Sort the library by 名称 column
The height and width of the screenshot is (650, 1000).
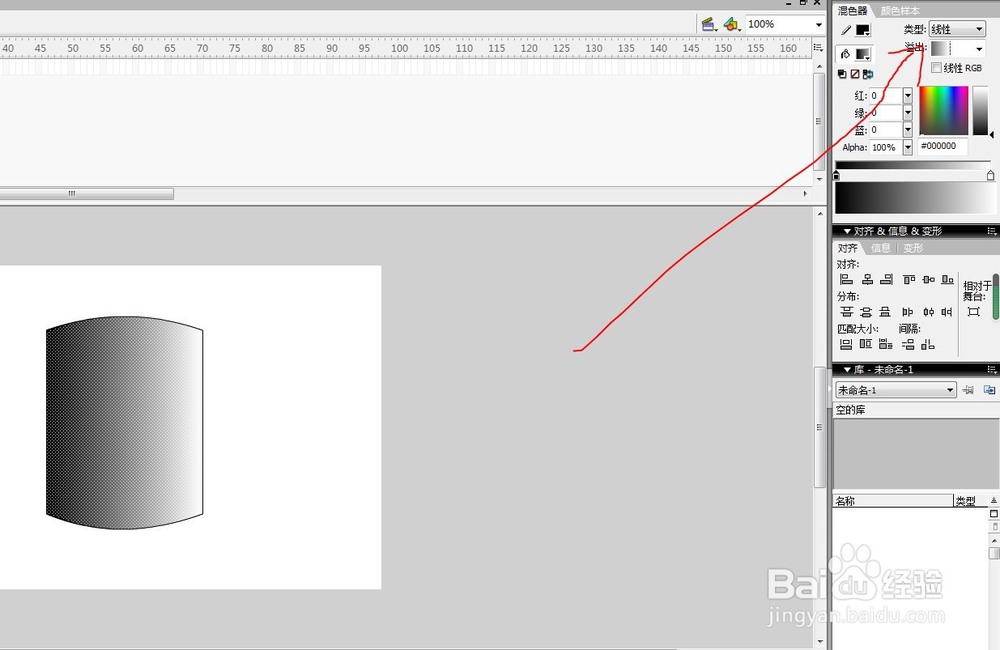(x=893, y=501)
